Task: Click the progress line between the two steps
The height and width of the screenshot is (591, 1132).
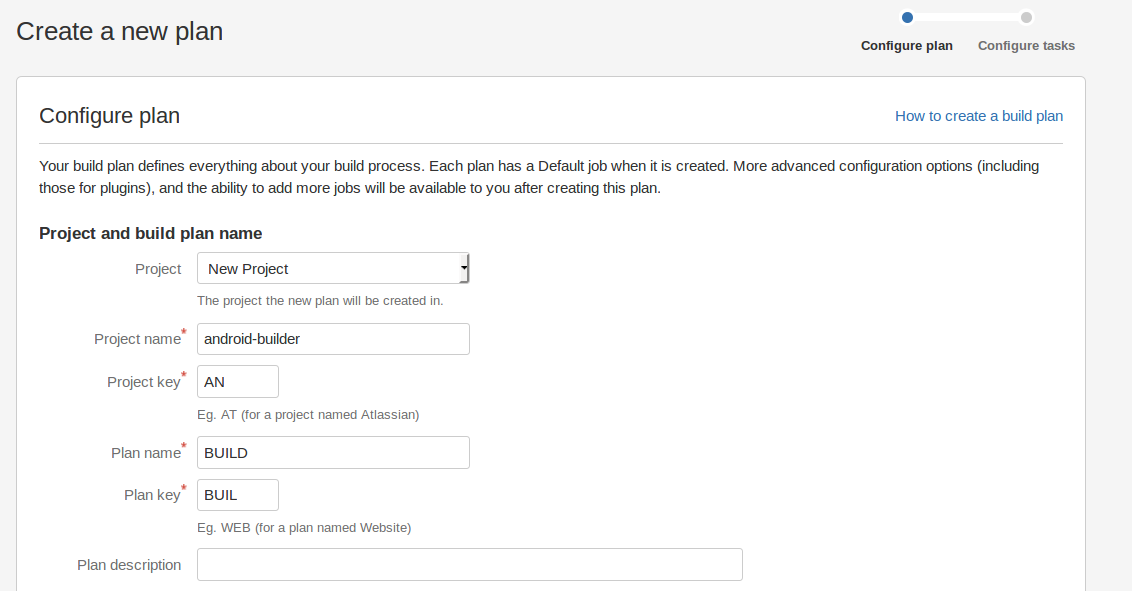Action: [966, 17]
